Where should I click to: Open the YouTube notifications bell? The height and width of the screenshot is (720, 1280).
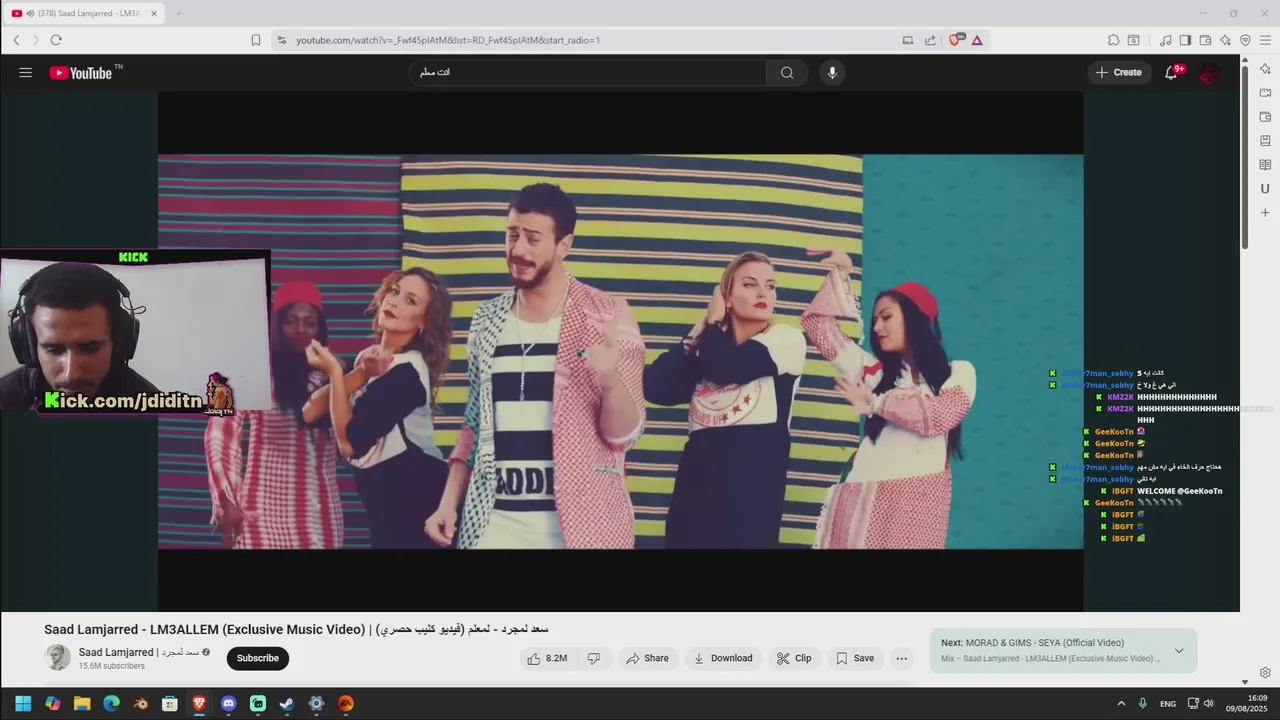pos(1172,72)
